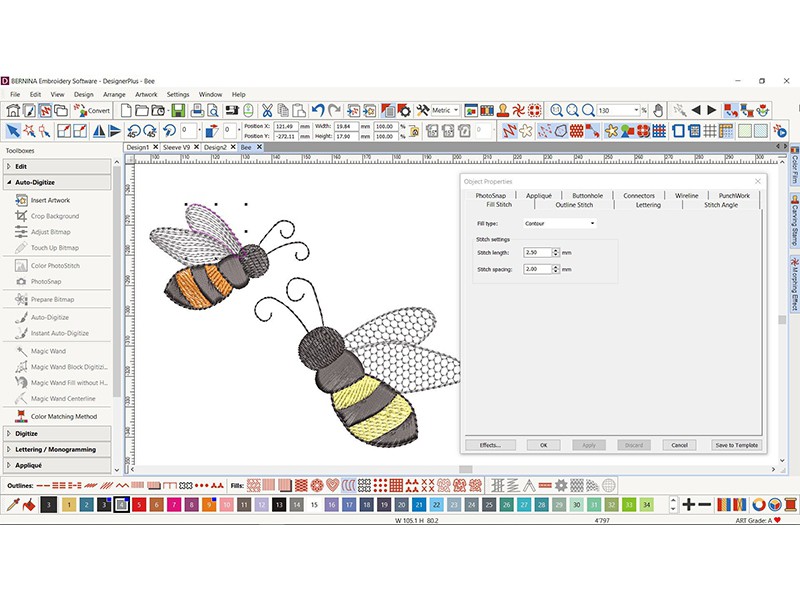This screenshot has height=600, width=800.
Task: Click the Save design icon
Action: (x=178, y=110)
